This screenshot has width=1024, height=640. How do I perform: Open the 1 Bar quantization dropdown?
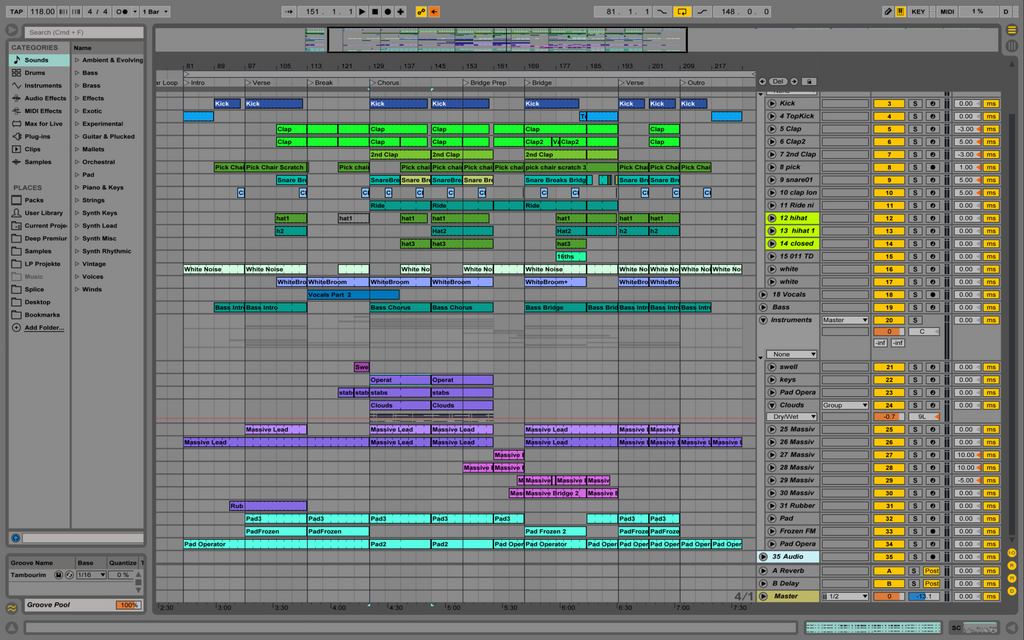[x=155, y=12]
